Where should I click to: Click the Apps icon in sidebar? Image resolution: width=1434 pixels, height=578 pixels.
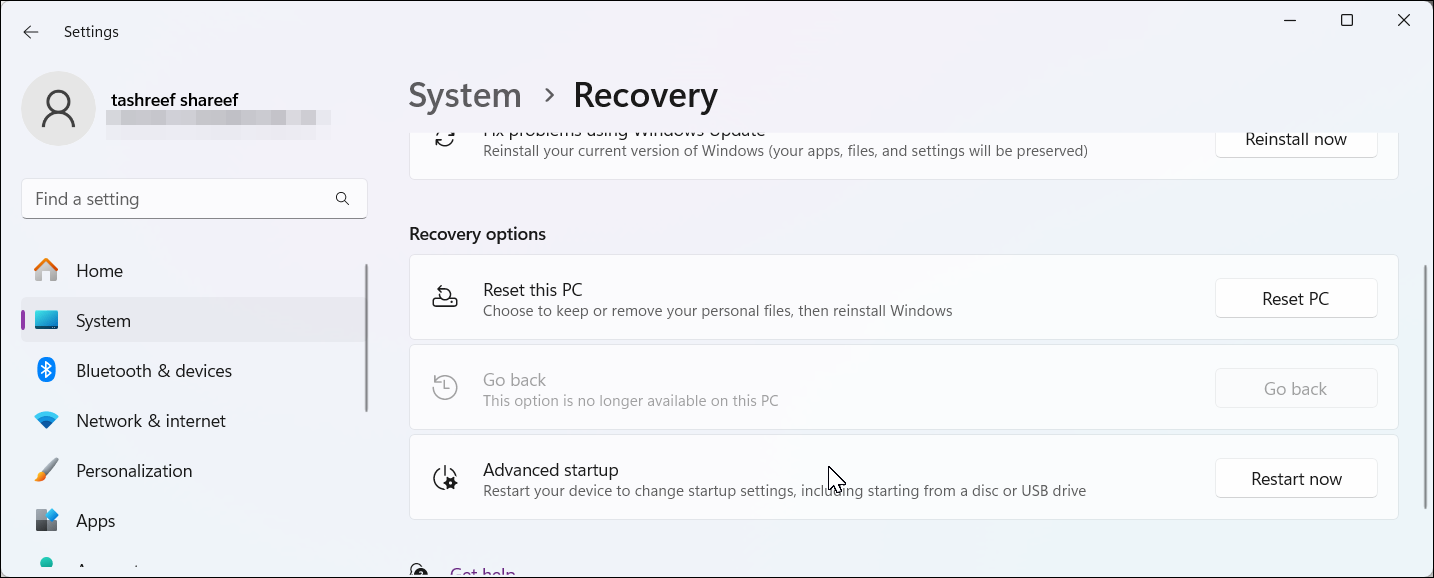46,520
